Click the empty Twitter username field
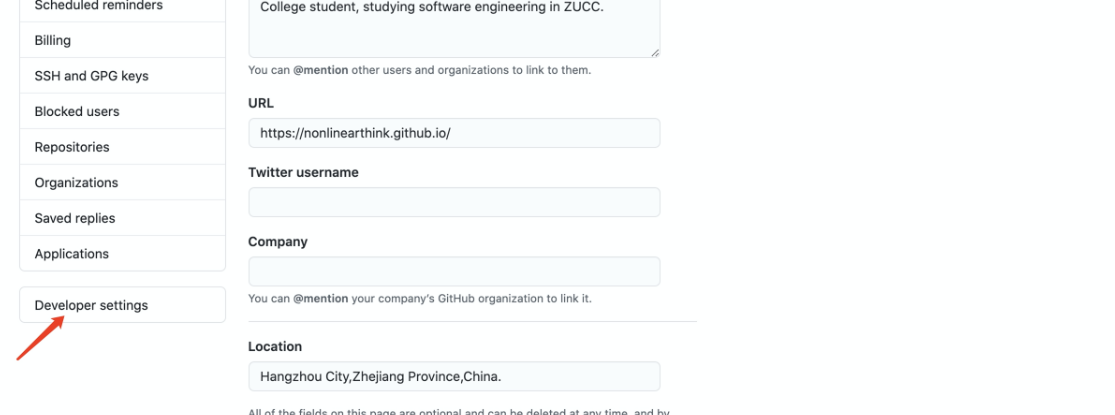The width and height of the screenshot is (1115, 415). tap(453, 202)
